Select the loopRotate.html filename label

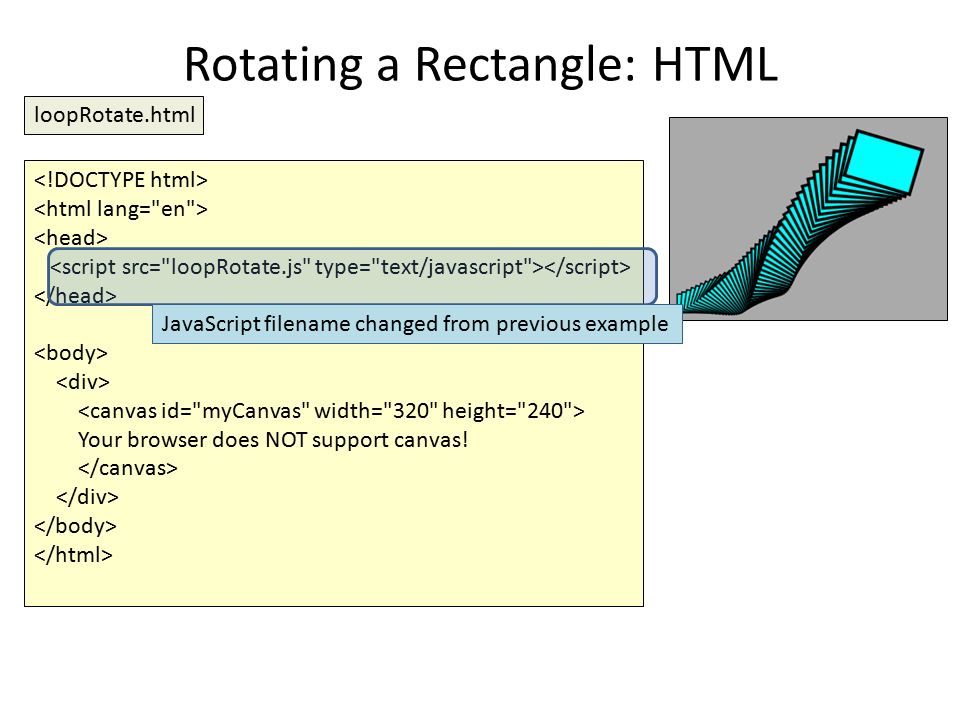pyautogui.click(x=114, y=115)
